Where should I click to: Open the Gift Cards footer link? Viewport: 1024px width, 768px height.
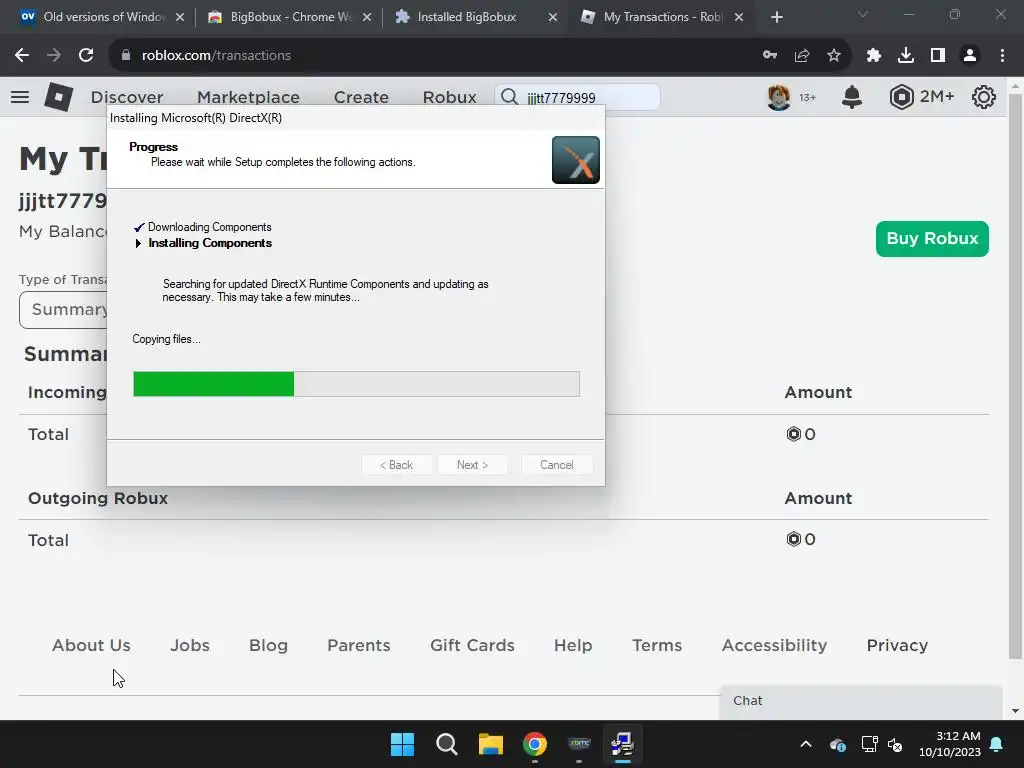(x=472, y=645)
